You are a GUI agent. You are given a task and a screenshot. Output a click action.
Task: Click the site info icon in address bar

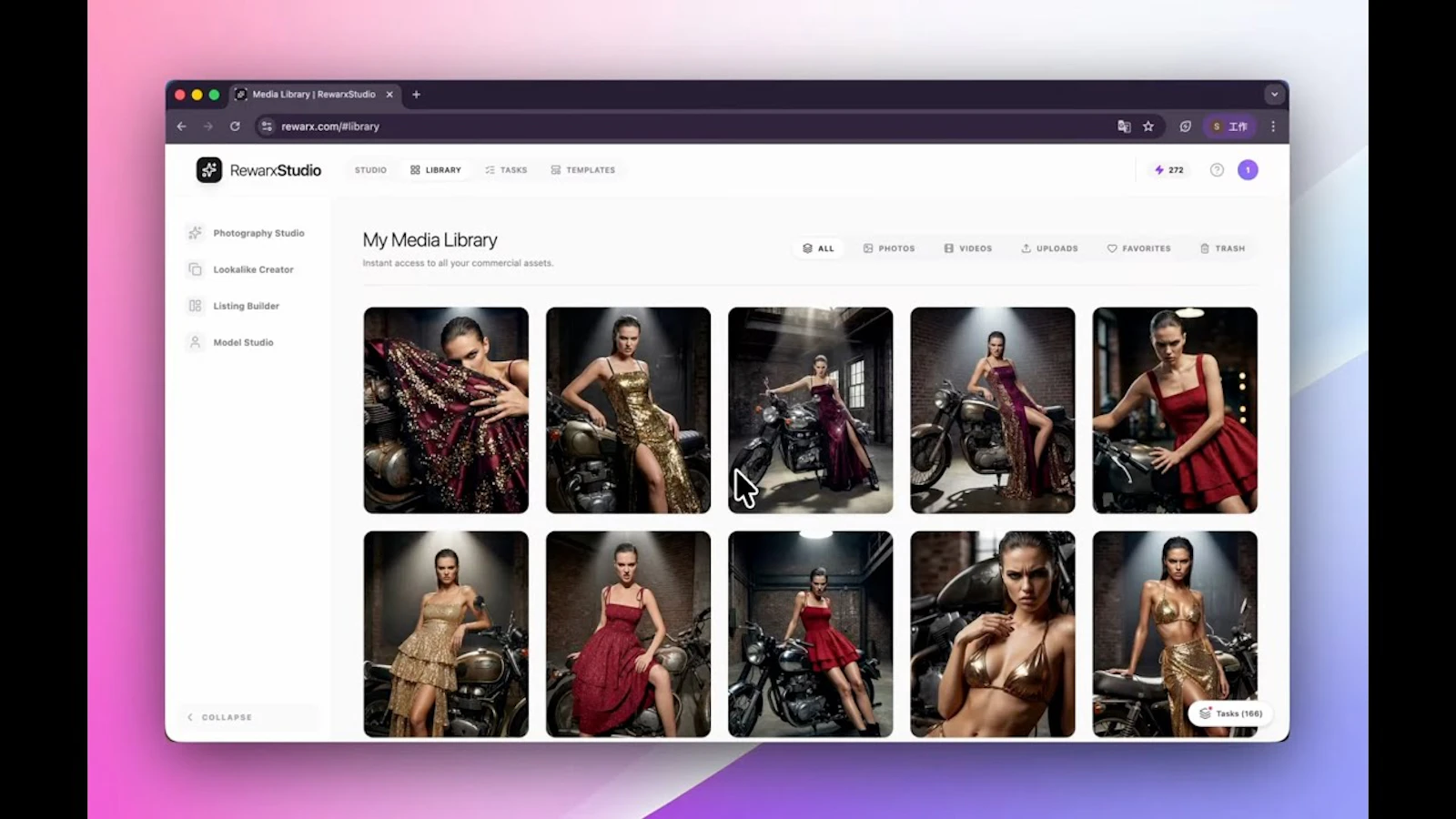[x=267, y=126]
